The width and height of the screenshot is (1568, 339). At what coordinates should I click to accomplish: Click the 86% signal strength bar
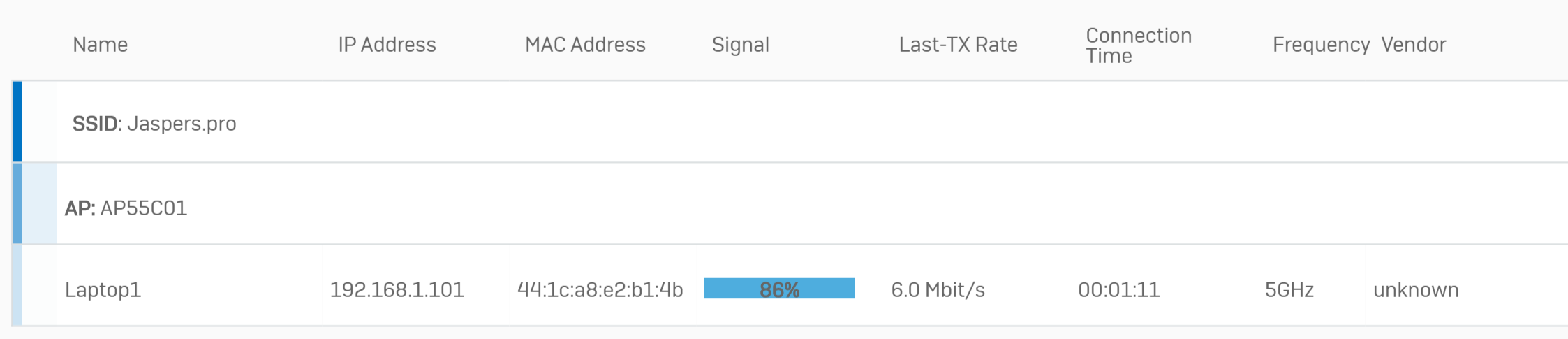pyautogui.click(x=779, y=289)
